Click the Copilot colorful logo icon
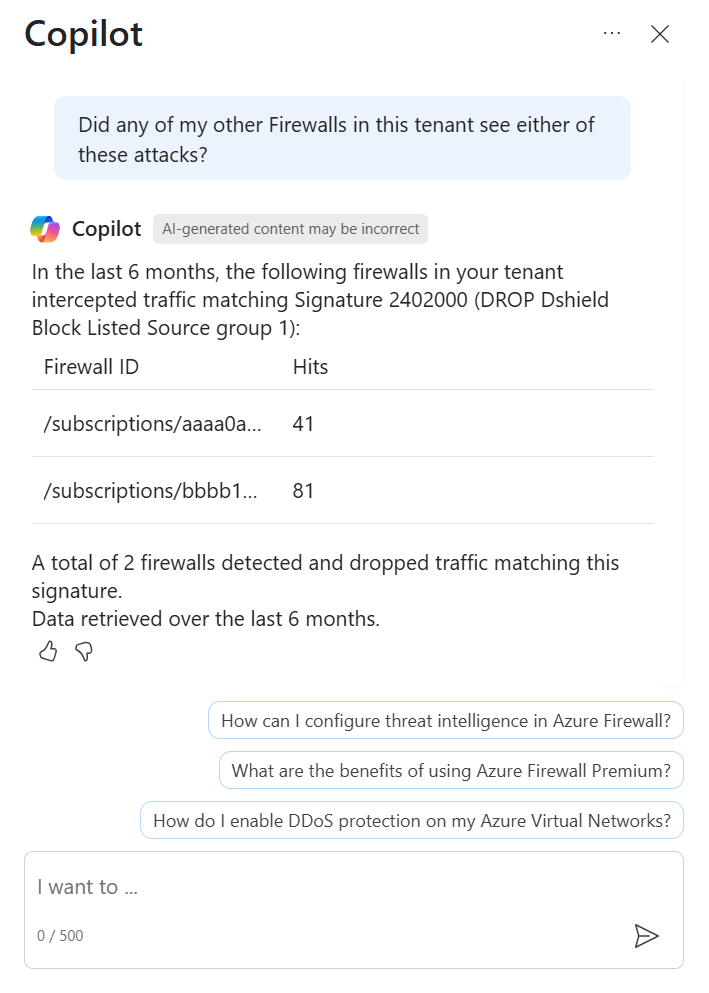Viewport: 709px width, 993px height. click(x=45, y=229)
